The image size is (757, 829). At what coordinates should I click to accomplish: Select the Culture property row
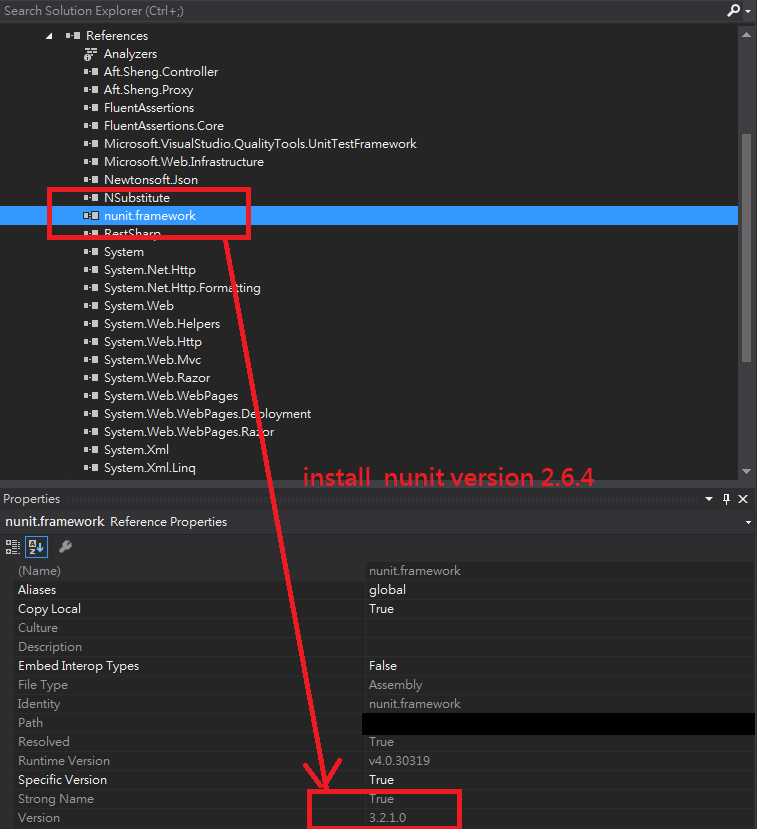pyautogui.click(x=385, y=628)
